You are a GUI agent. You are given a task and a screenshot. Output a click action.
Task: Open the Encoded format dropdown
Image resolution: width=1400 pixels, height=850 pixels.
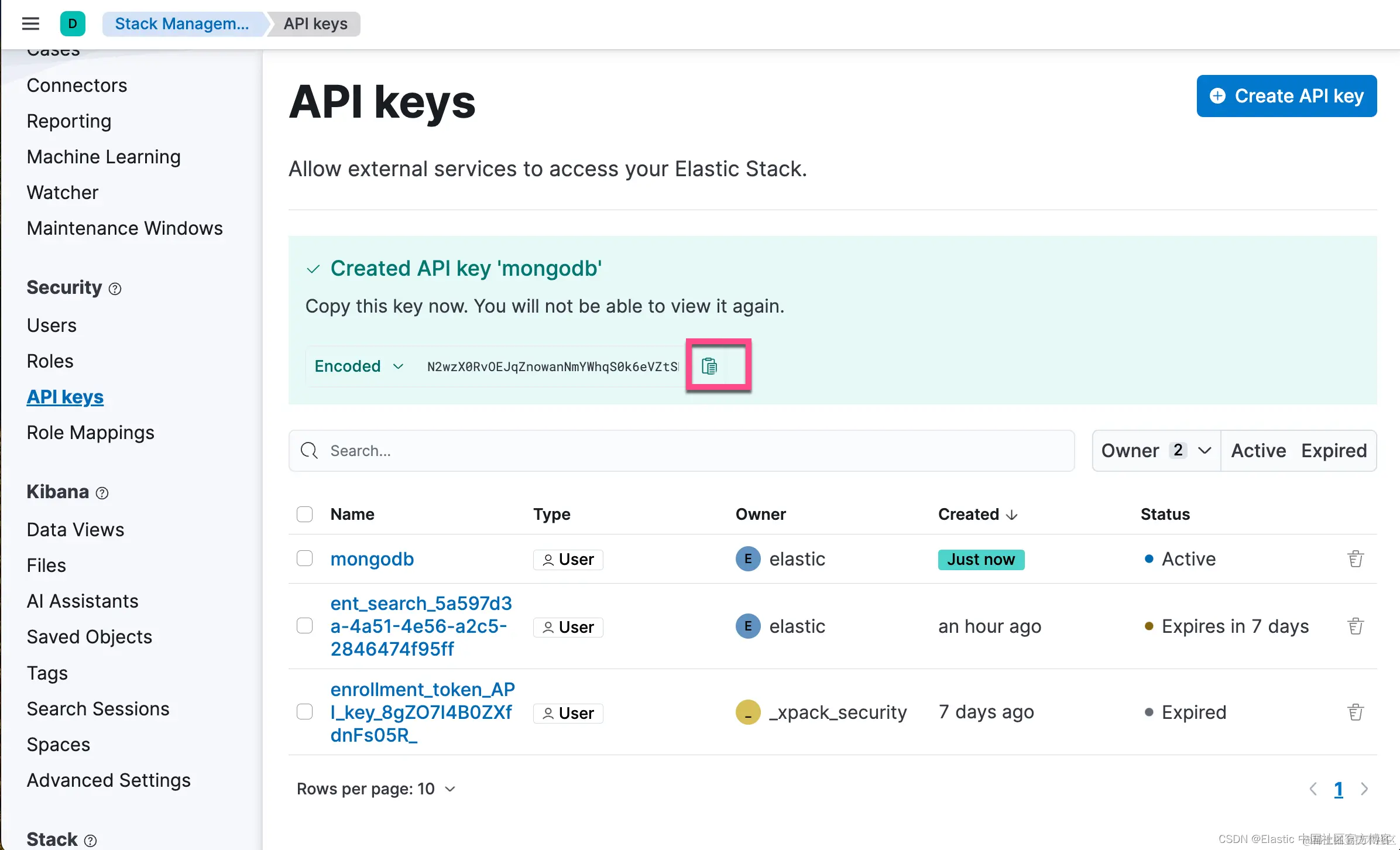359,366
